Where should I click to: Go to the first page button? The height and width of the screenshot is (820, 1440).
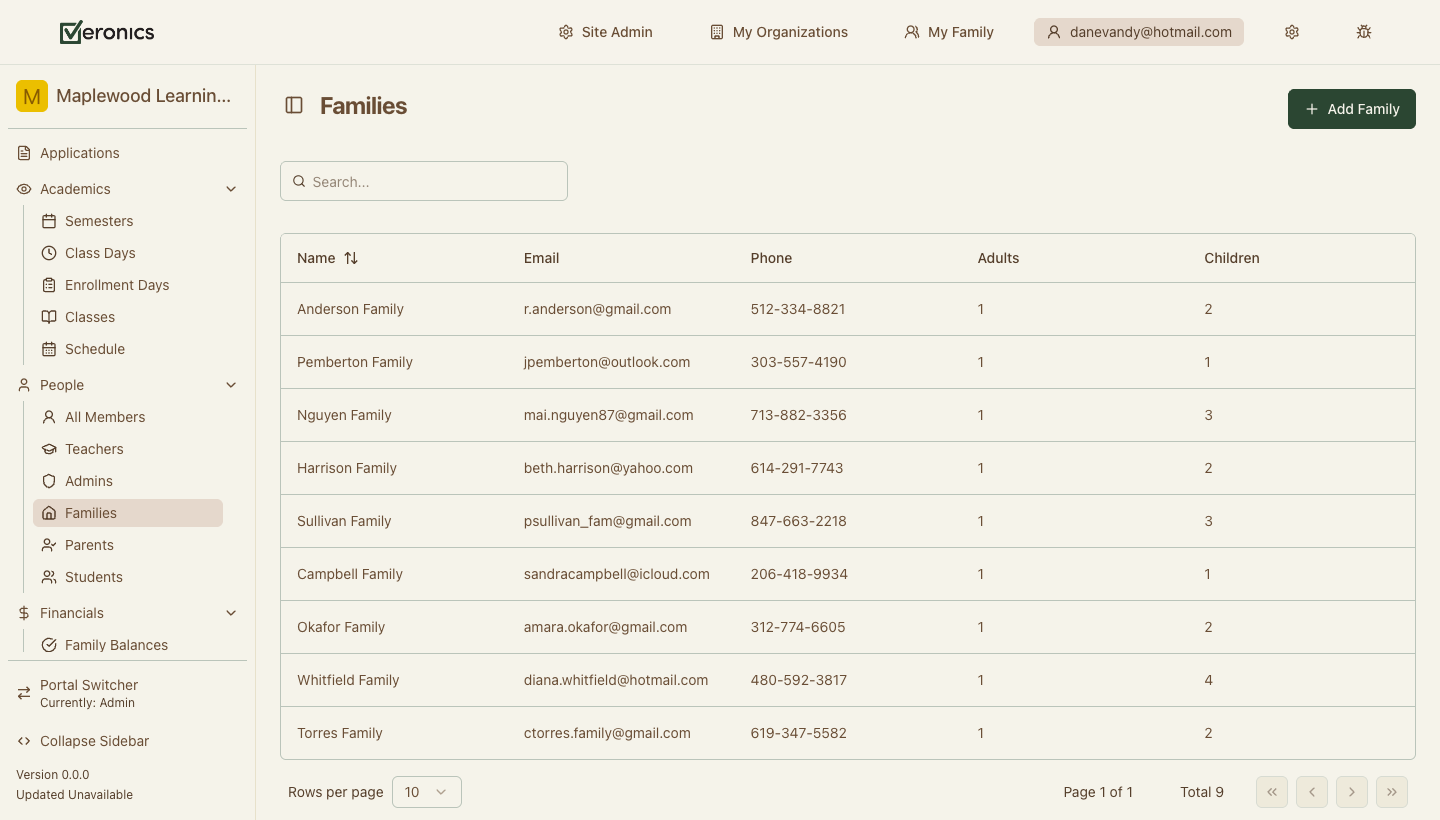click(x=1272, y=792)
